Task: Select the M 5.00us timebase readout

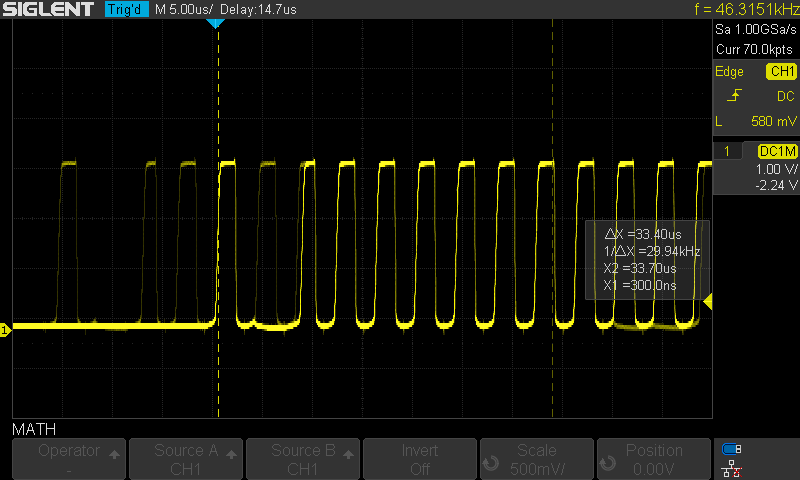Action: [x=184, y=9]
